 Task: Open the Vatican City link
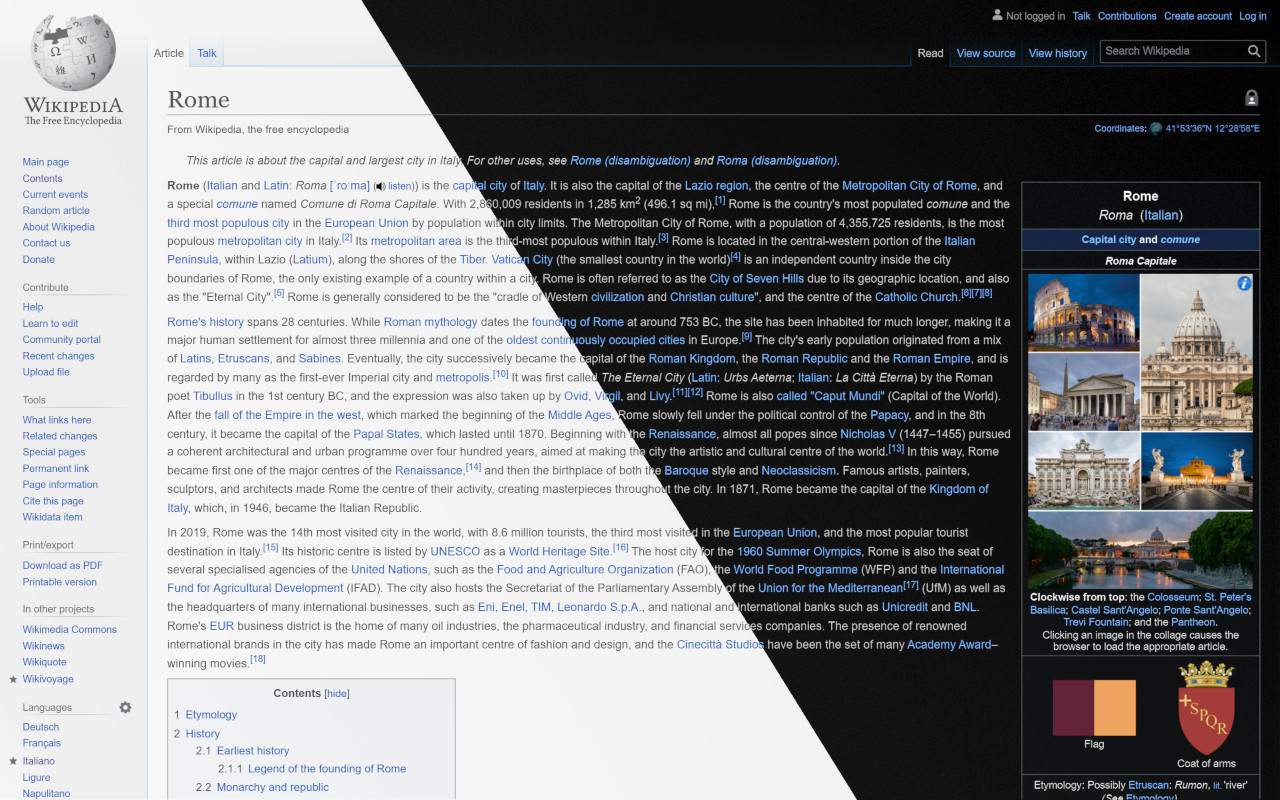coord(522,260)
